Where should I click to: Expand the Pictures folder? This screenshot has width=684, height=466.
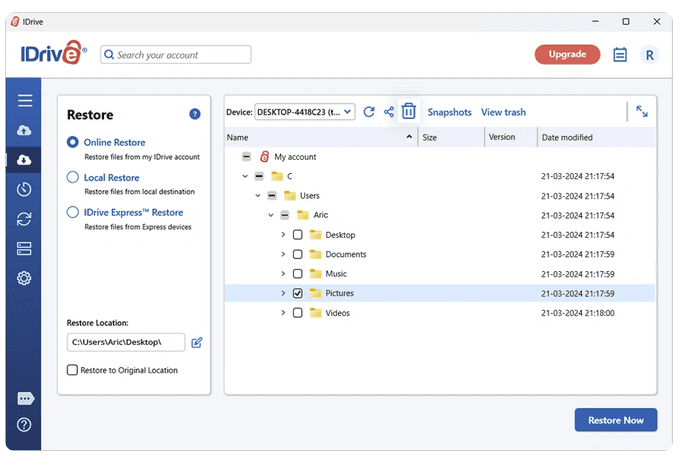click(283, 293)
